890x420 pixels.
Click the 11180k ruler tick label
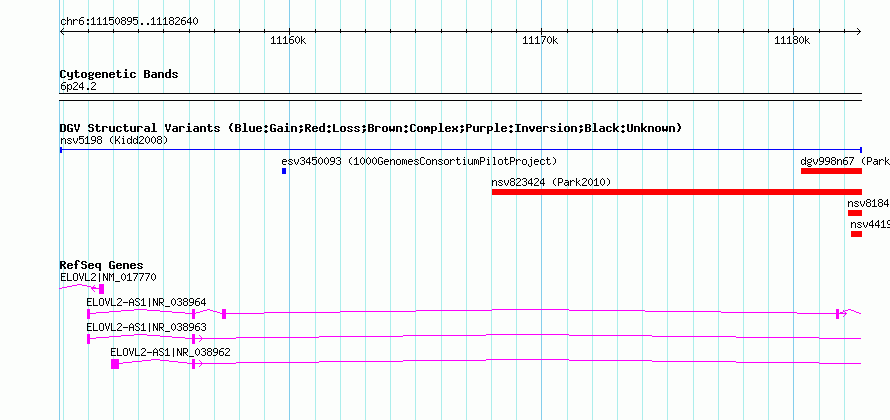click(792, 40)
